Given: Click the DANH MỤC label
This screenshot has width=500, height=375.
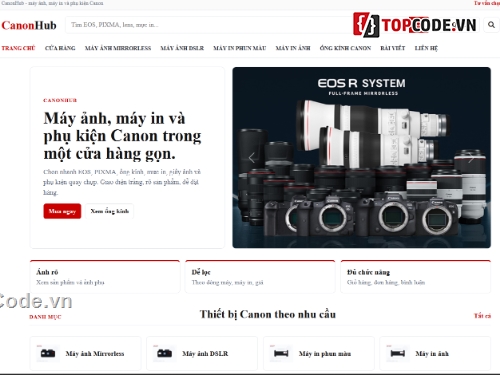Looking at the screenshot, I should (x=45, y=317).
